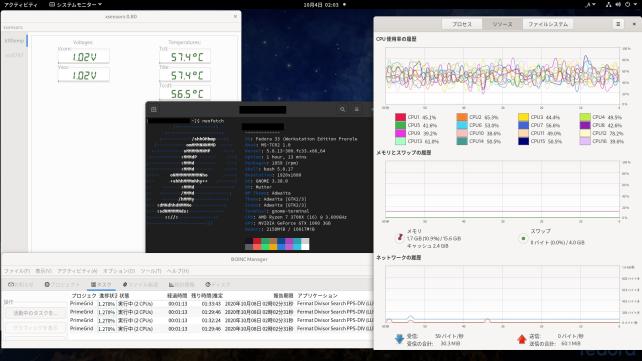
Task: Change CPU13 graph color swatch
Action: (400, 141)
